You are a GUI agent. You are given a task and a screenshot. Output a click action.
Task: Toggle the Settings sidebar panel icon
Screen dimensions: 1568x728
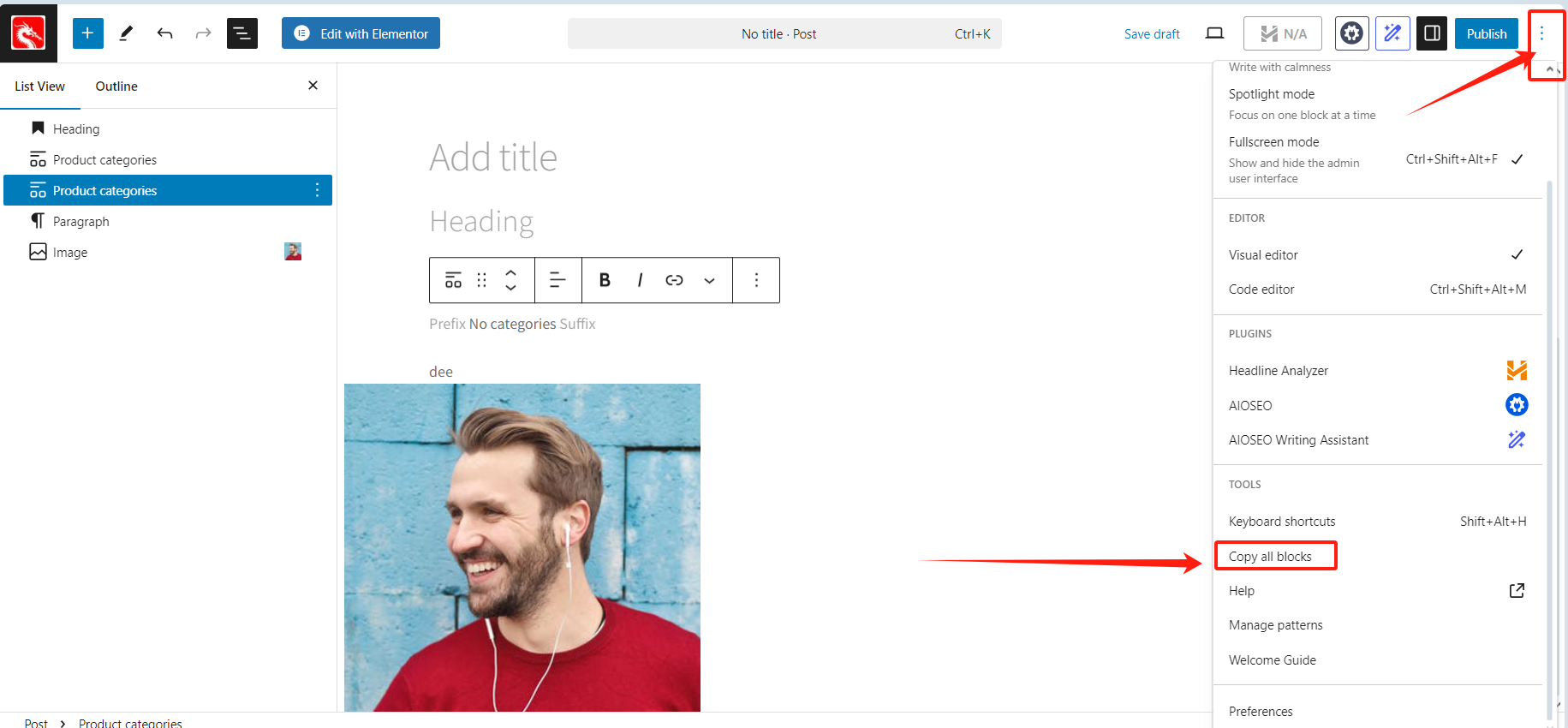tap(1432, 33)
